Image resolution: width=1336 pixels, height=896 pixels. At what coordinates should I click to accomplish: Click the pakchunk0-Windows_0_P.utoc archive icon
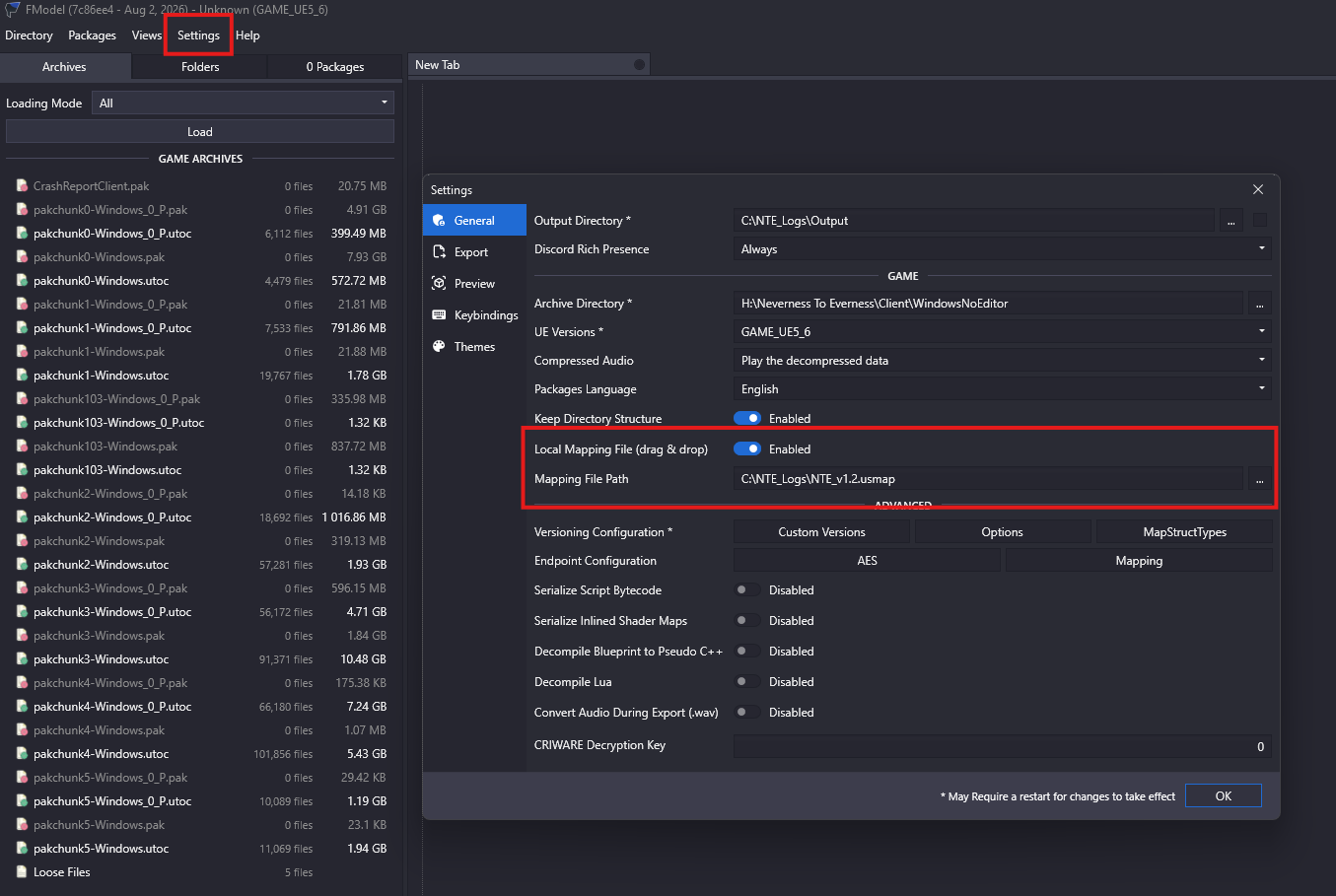point(22,234)
